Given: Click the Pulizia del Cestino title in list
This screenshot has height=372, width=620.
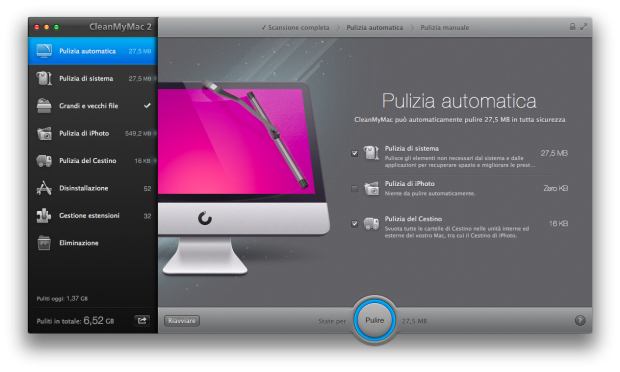Looking at the screenshot, I should tap(413, 219).
